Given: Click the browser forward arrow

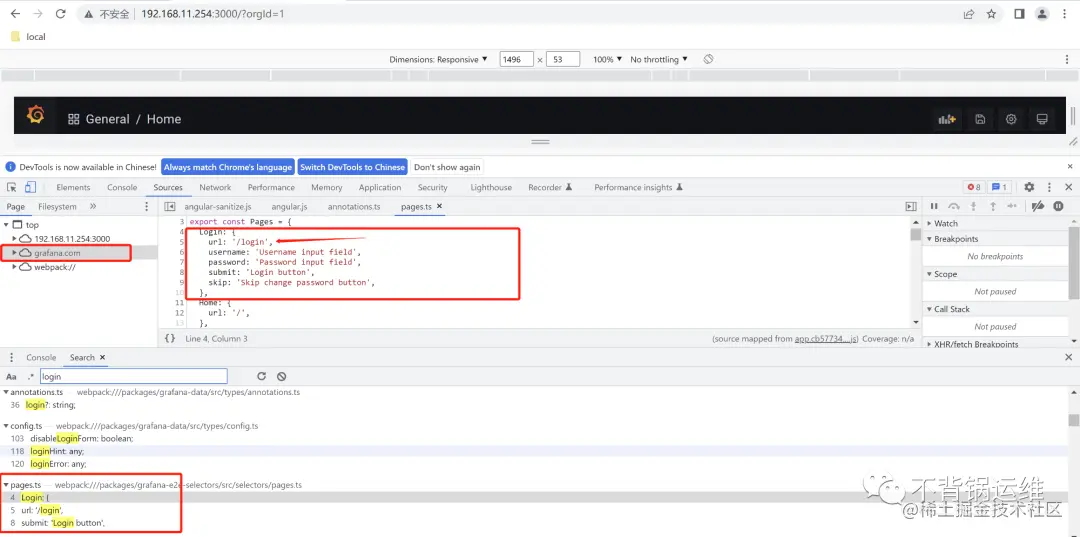Looking at the screenshot, I should [x=38, y=14].
